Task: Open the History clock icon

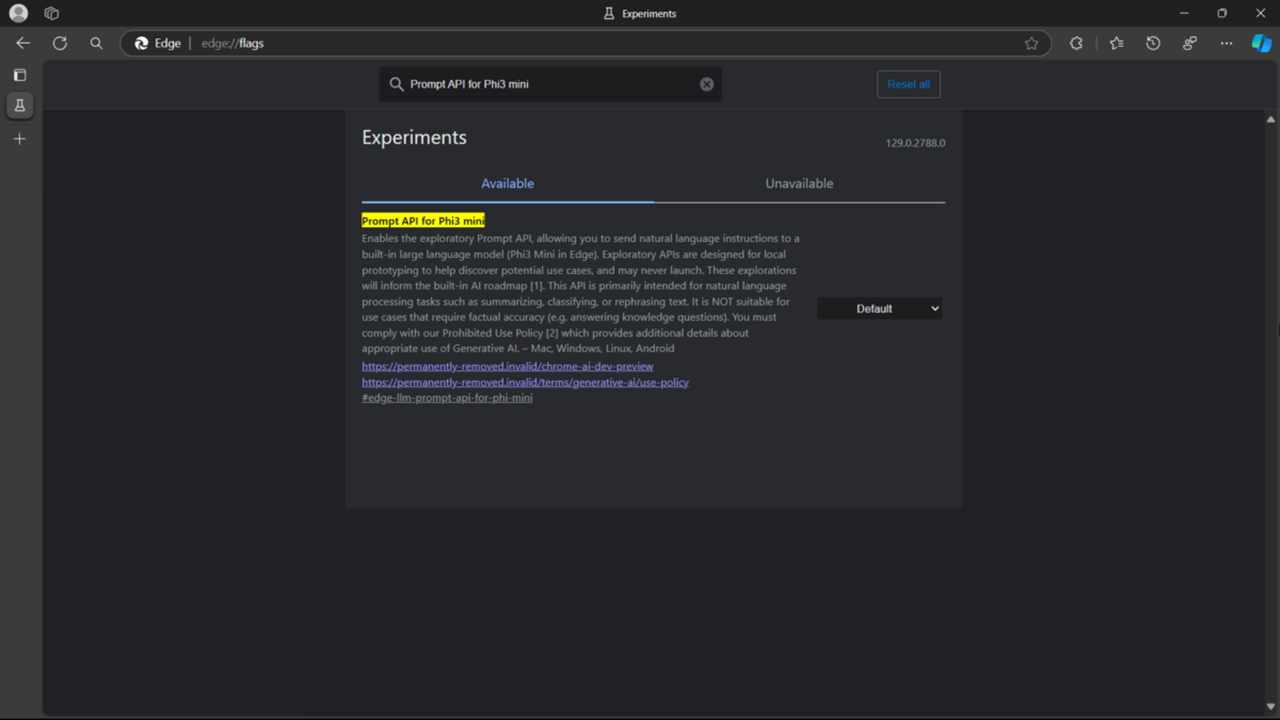Action: [1153, 43]
